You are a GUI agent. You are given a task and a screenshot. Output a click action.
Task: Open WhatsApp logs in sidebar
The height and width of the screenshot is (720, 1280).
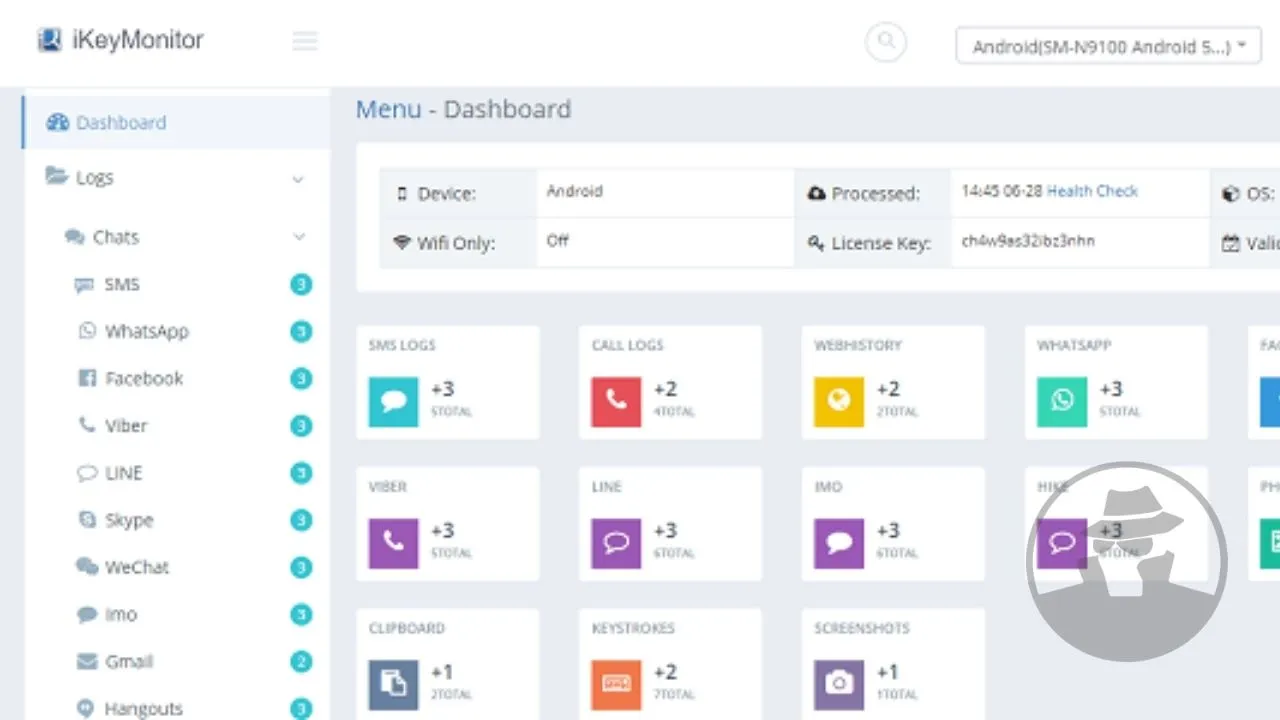point(146,331)
